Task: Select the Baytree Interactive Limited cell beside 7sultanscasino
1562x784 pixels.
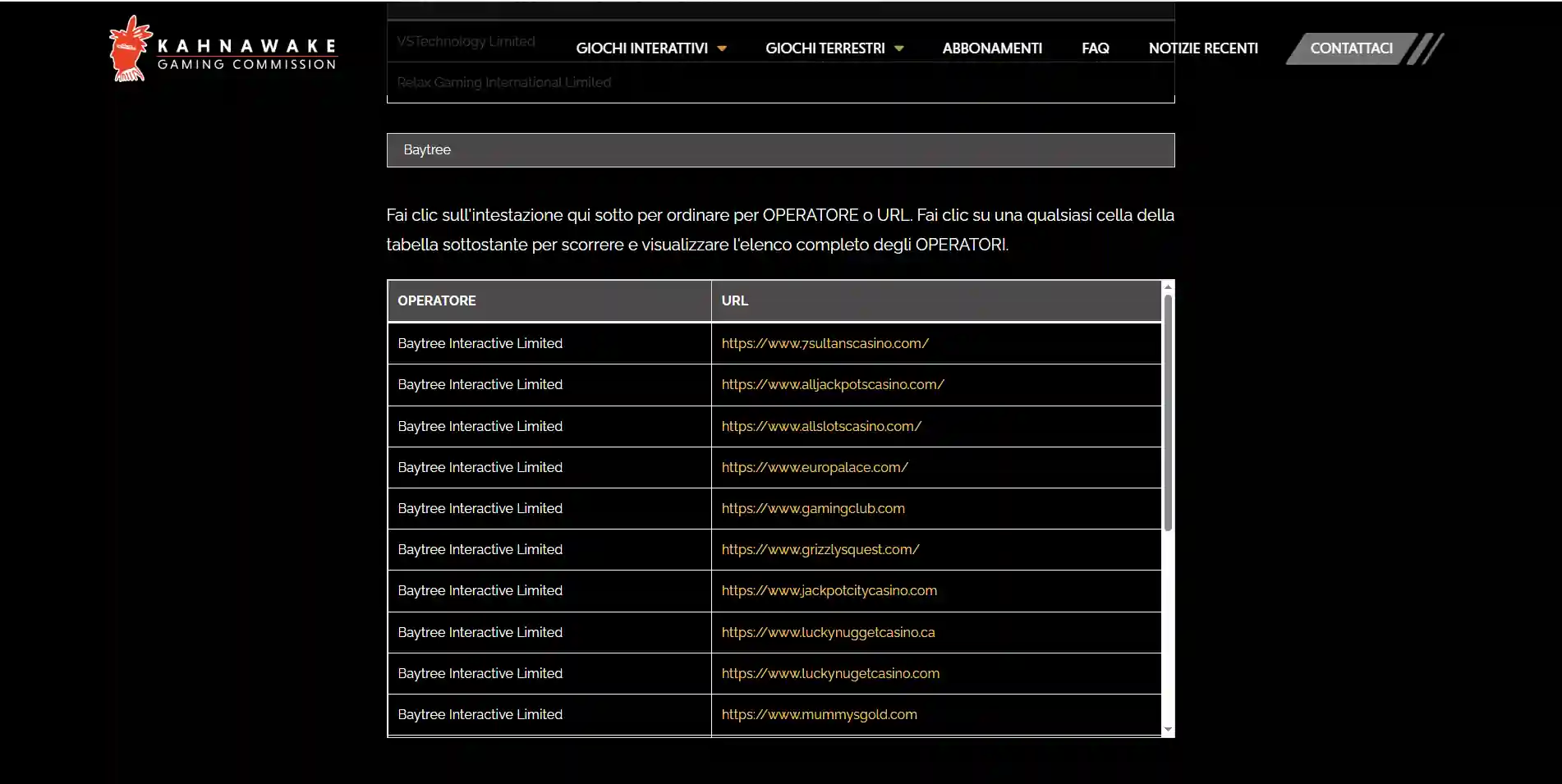Action: click(549, 343)
